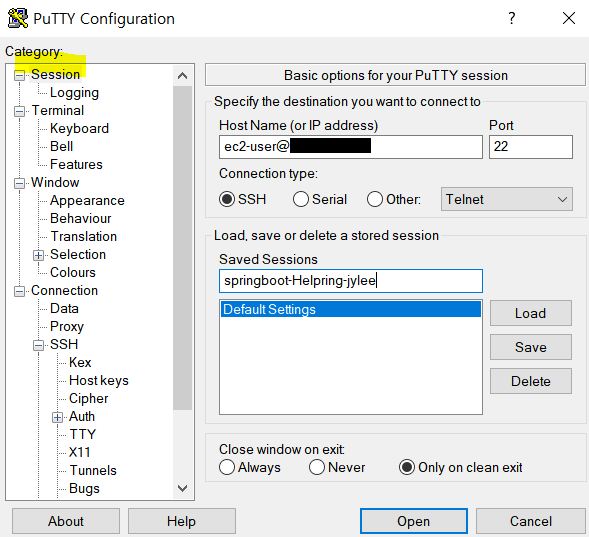The width and height of the screenshot is (589, 537).
Task: Open the Telnet protocol dropdown
Action: click(507, 199)
